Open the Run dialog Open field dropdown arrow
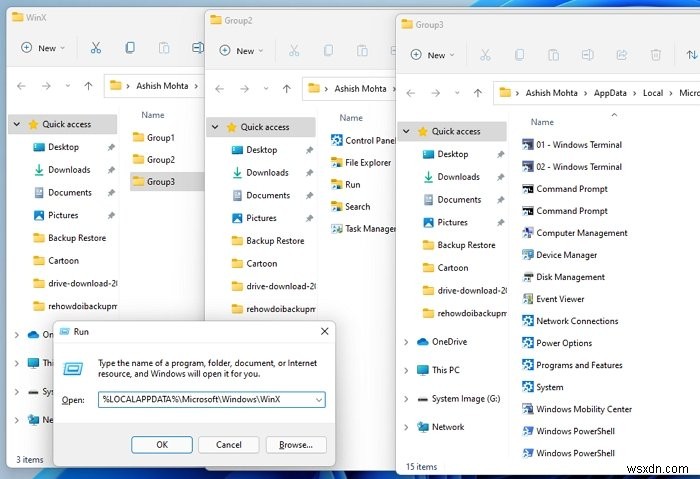Screen dimensions: 700x479 [x=319, y=400]
